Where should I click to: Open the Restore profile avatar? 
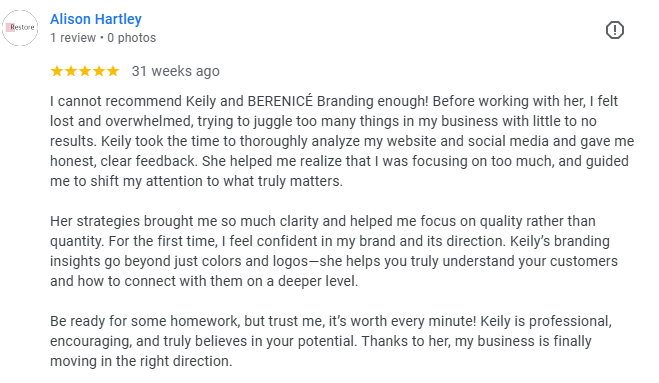20,28
